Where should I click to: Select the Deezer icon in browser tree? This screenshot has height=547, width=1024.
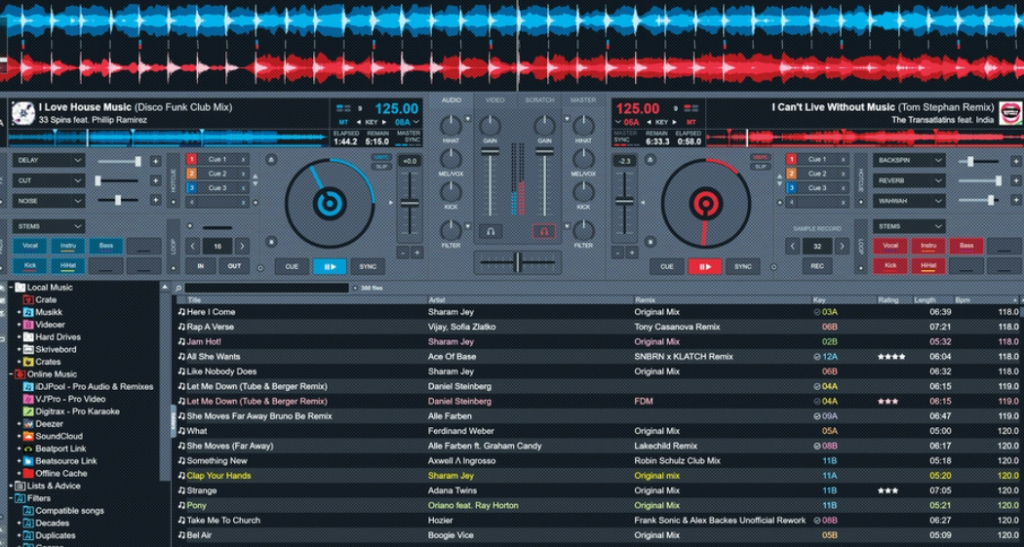coord(28,424)
